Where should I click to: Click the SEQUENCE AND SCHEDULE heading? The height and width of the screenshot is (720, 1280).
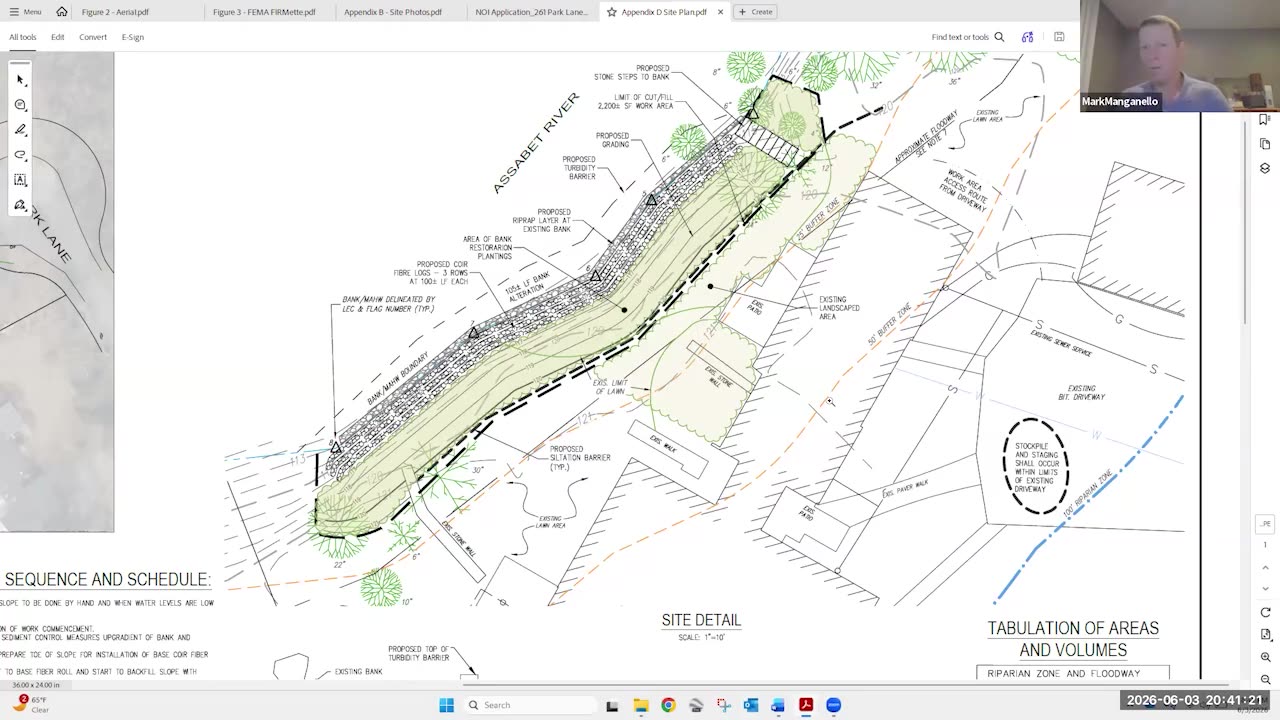pos(107,580)
